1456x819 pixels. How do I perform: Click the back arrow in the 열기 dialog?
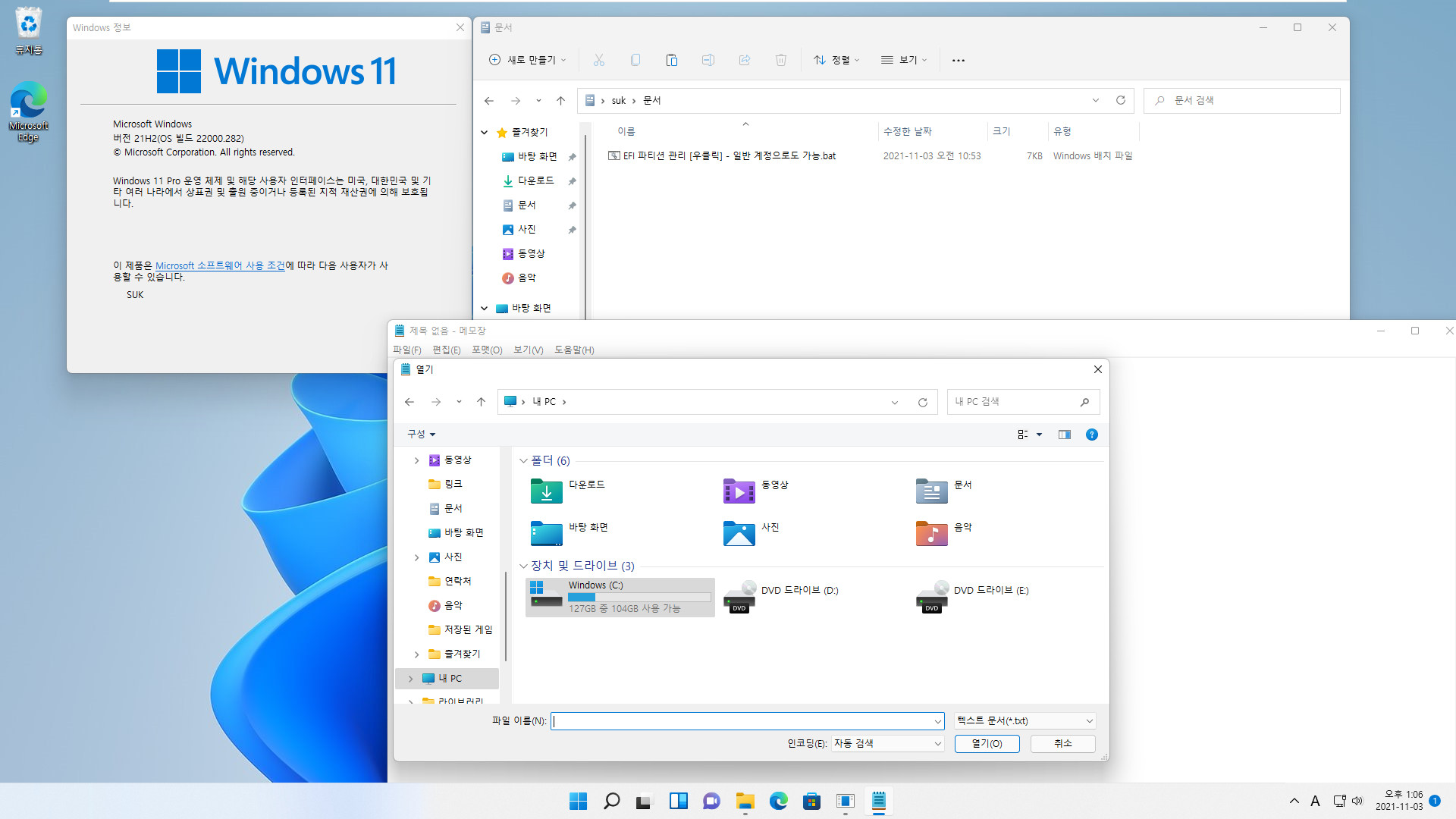pyautogui.click(x=409, y=402)
